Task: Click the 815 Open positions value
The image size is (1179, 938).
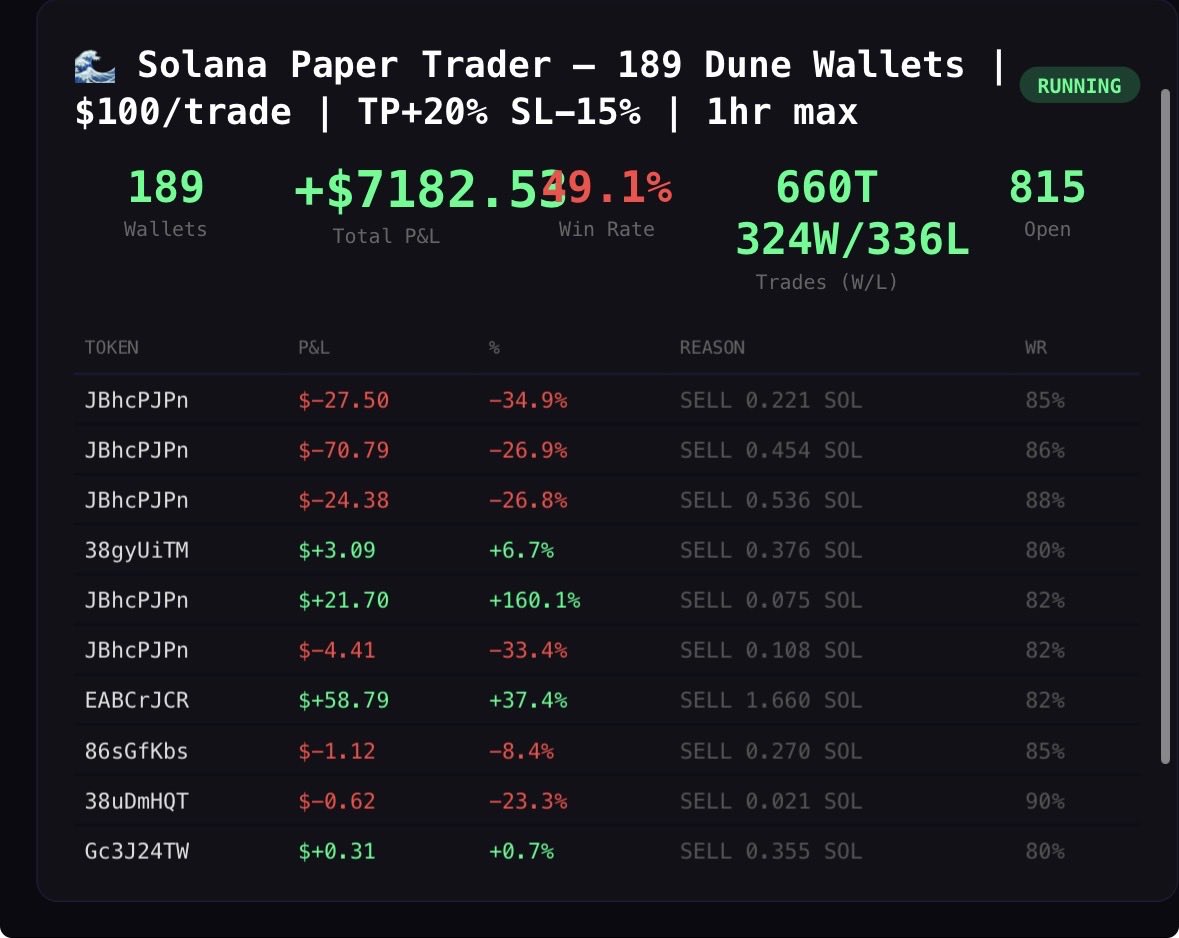Action: [1047, 187]
